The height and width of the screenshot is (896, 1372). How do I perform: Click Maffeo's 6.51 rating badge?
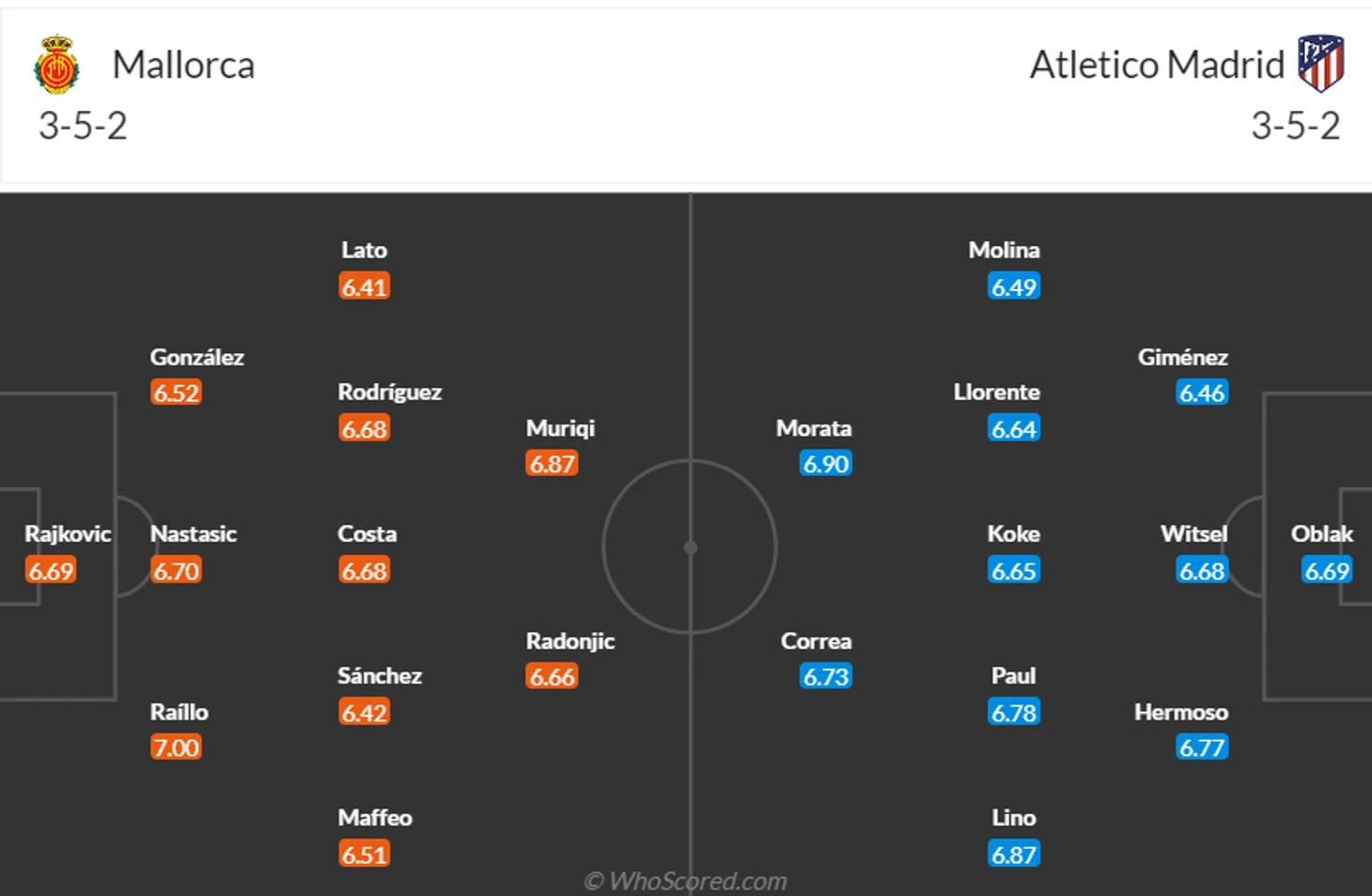[x=364, y=855]
